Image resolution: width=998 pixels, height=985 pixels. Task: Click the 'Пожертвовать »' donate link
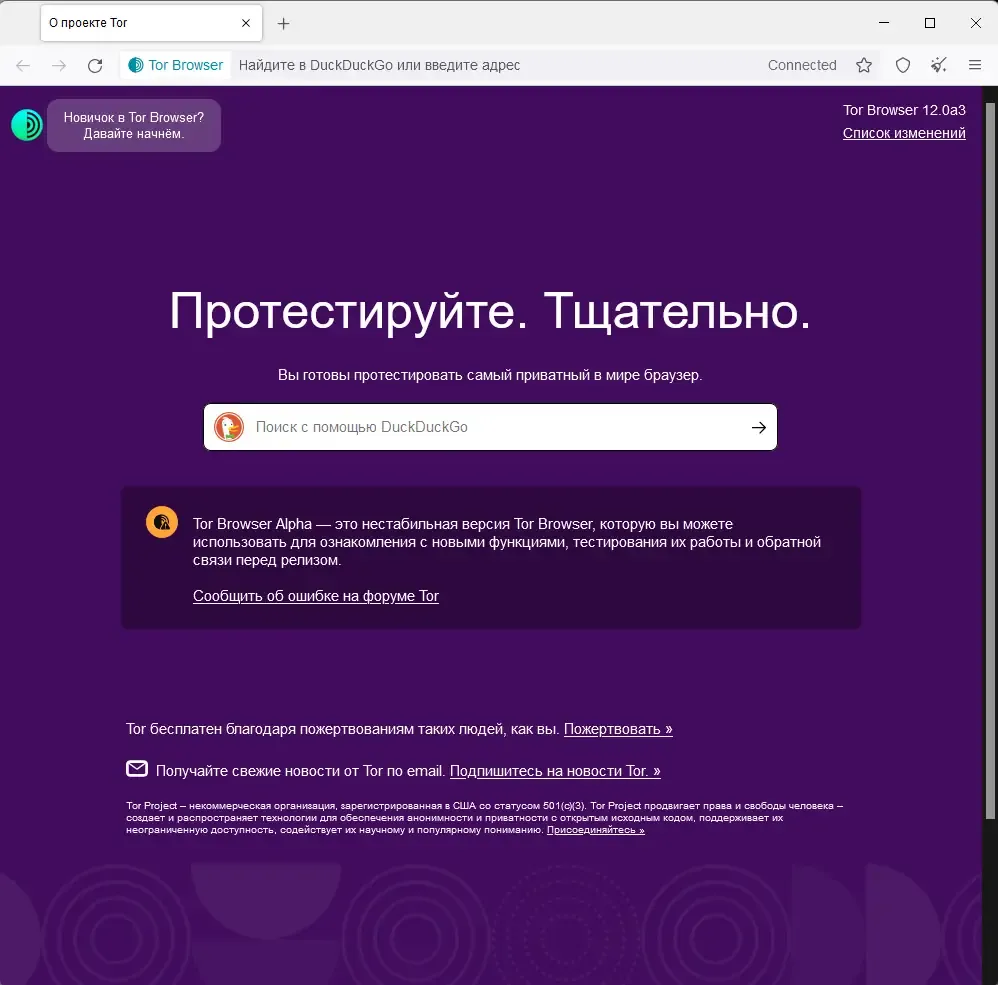click(618, 729)
